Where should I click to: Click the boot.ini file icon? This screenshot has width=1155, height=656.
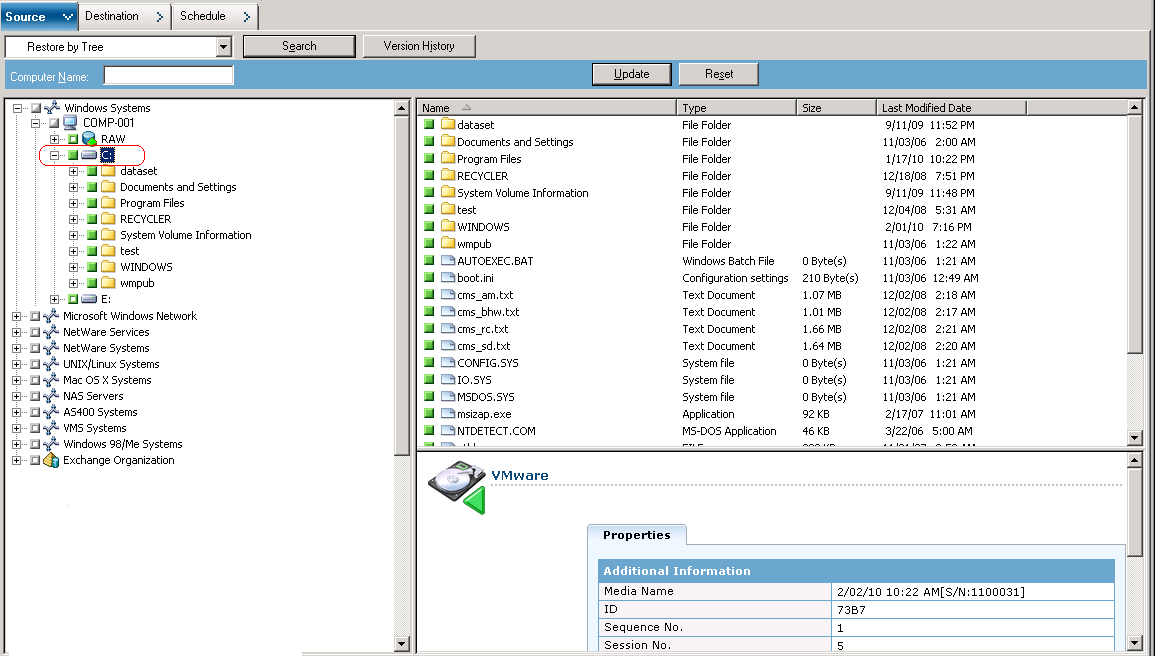[448, 278]
